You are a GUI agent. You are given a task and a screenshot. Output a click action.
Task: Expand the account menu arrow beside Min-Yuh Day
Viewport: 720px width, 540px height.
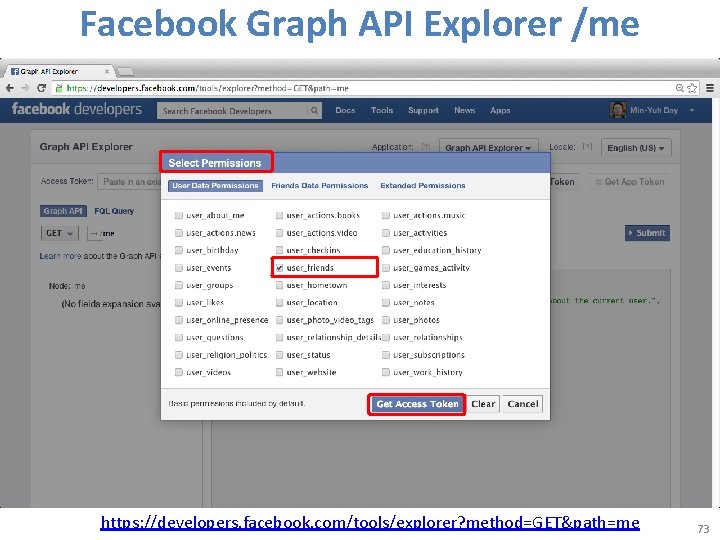tap(692, 110)
